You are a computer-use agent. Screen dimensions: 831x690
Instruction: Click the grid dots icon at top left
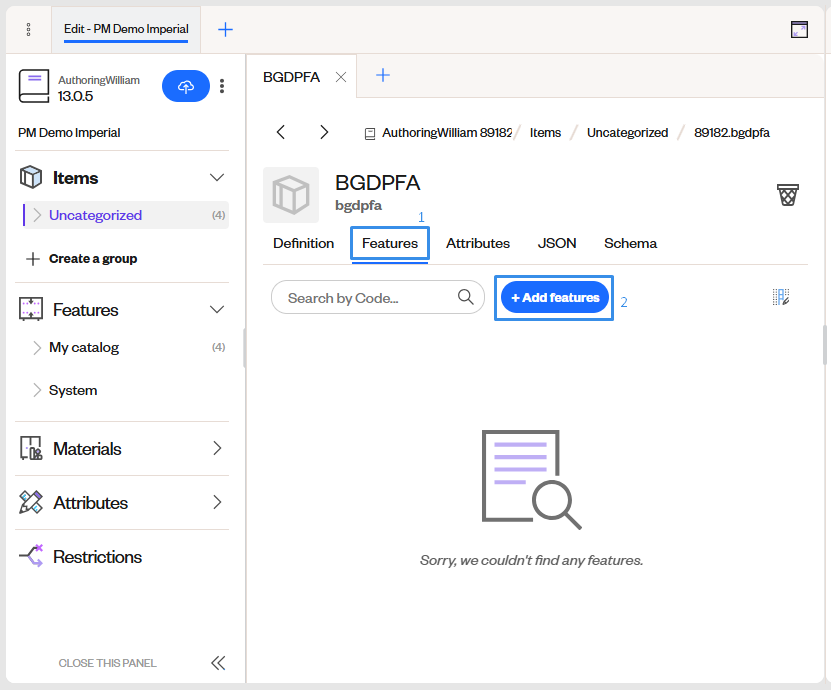27,29
